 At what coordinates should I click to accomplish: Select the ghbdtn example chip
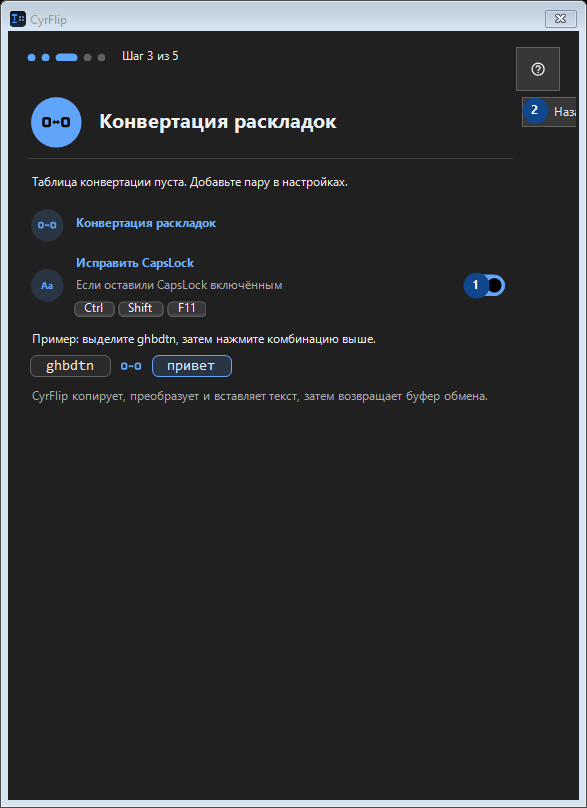pos(71,366)
